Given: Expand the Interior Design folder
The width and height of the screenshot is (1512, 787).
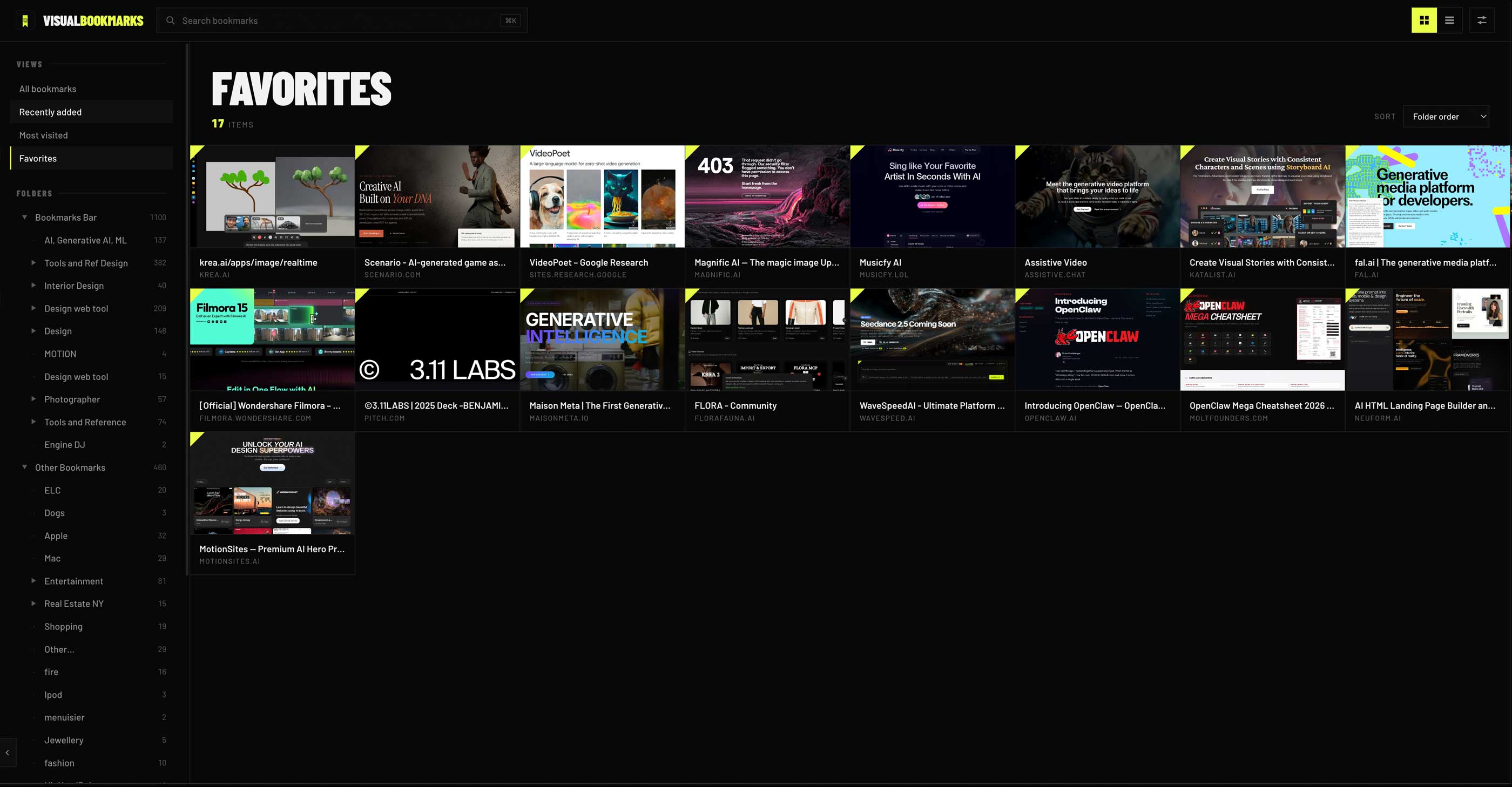Looking at the screenshot, I should pyautogui.click(x=33, y=285).
